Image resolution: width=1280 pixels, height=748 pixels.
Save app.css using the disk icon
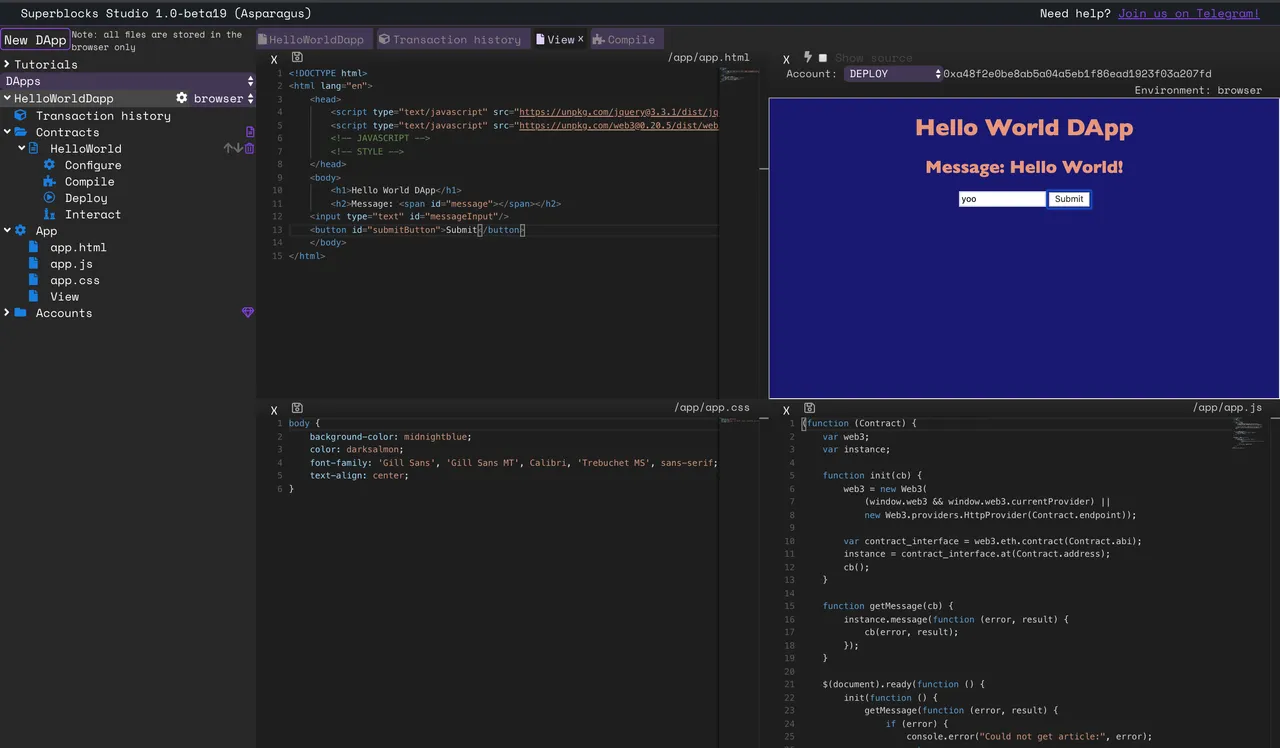coord(297,407)
